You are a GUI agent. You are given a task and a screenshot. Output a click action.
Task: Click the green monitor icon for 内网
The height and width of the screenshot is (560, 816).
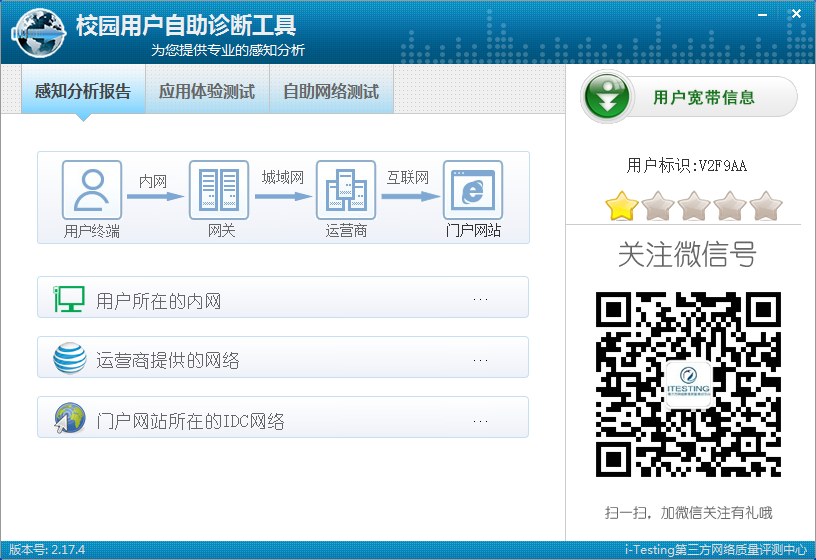69,299
